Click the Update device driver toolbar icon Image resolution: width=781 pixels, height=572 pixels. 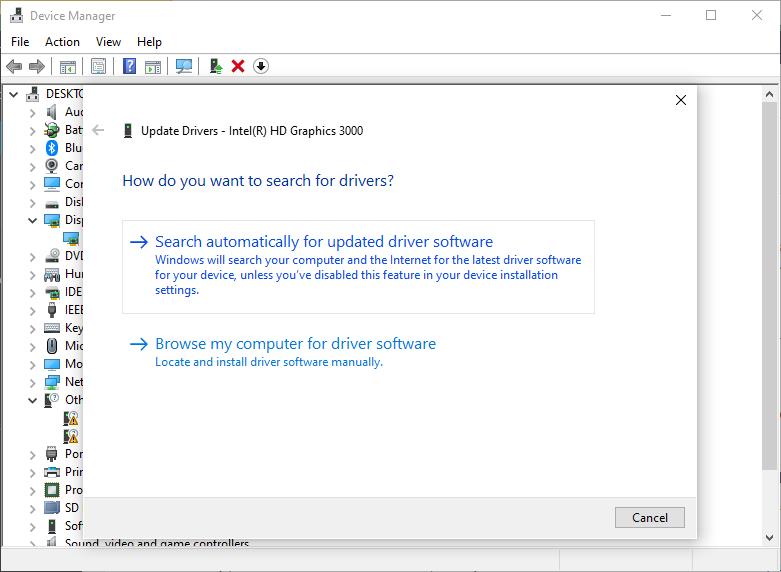pos(216,66)
